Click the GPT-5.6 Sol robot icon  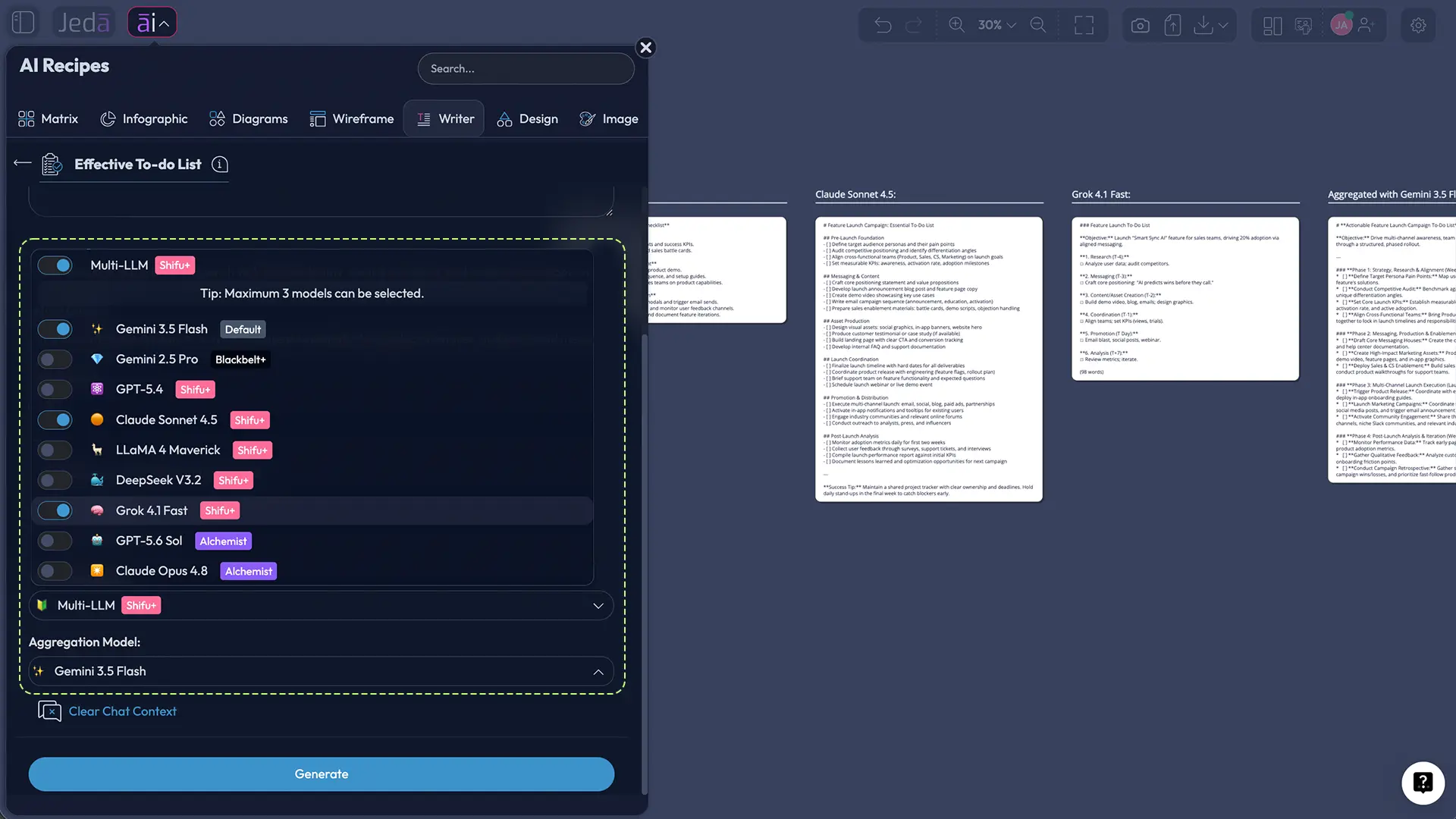pos(97,541)
